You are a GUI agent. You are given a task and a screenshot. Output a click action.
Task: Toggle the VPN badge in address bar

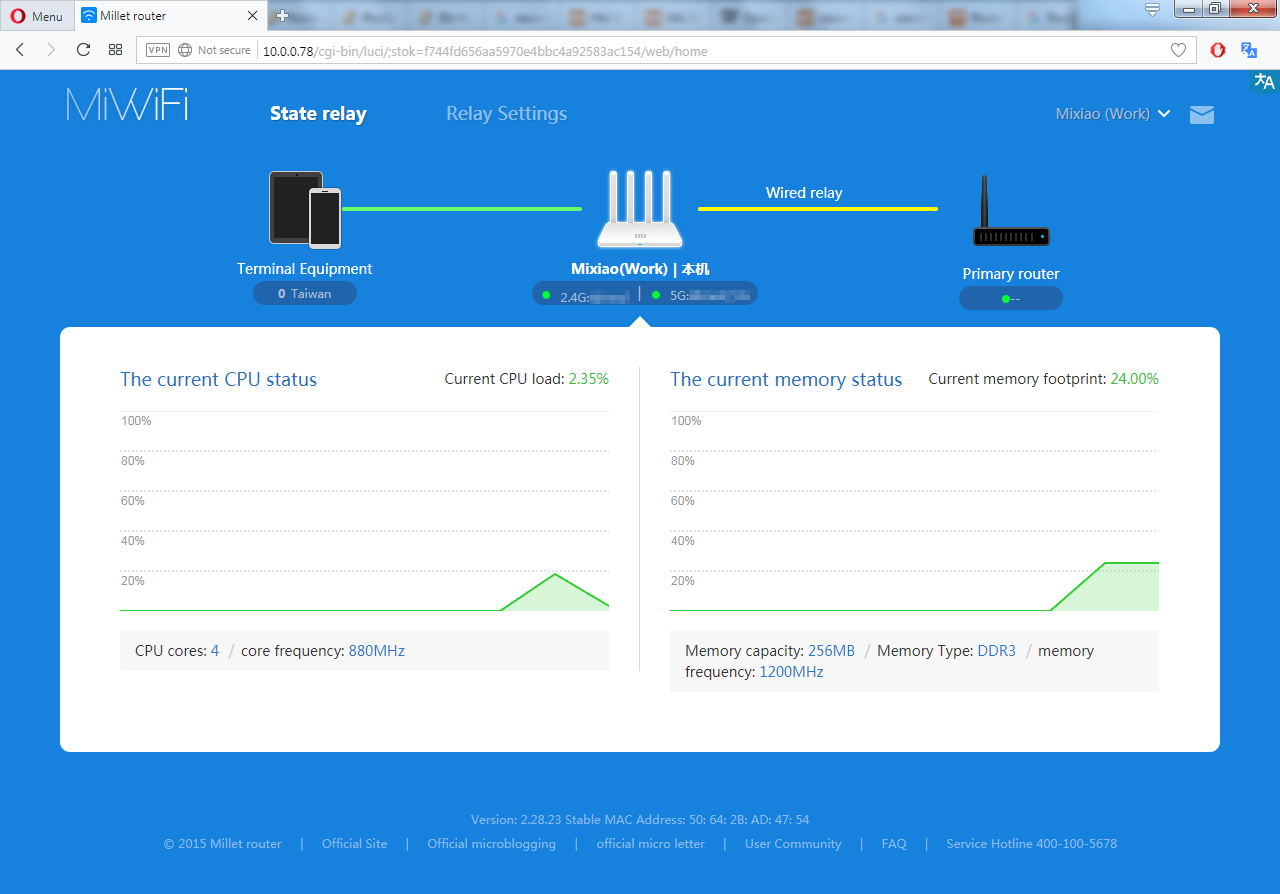158,50
